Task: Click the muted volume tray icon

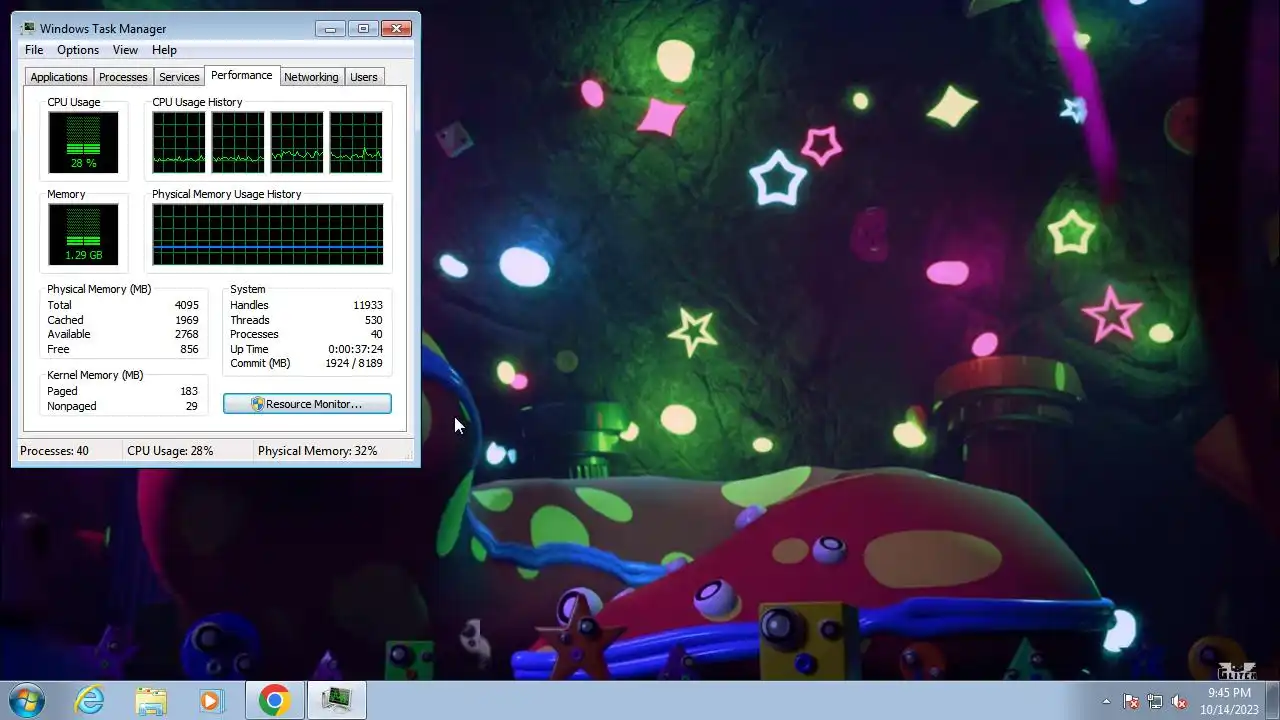Action: (x=1179, y=701)
